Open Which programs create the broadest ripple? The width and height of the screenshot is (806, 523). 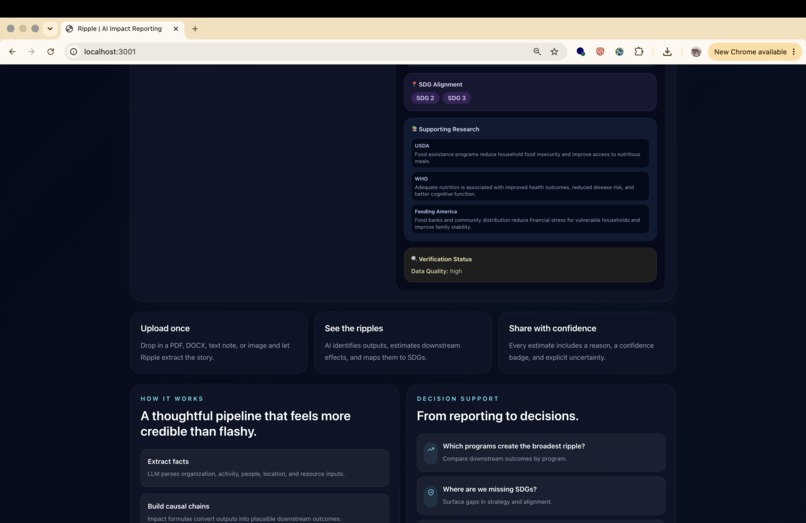(x=541, y=453)
